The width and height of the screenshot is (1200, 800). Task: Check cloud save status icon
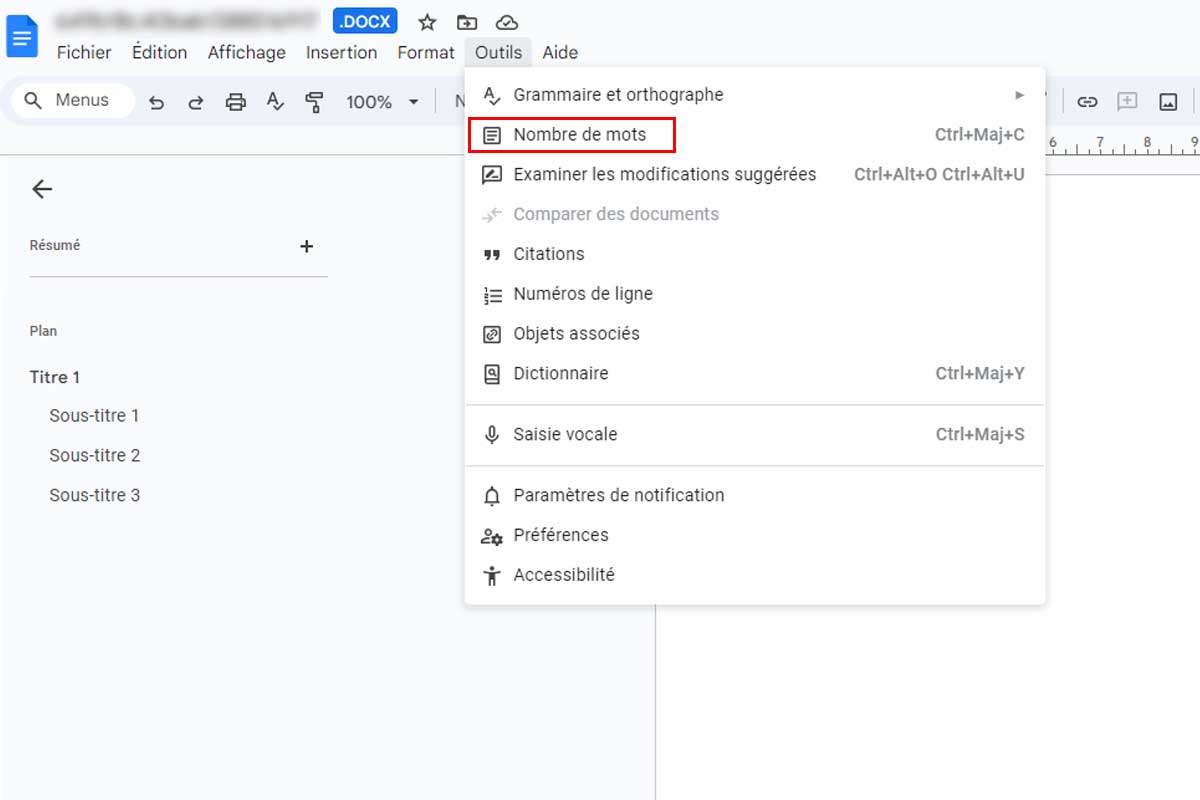click(x=507, y=22)
